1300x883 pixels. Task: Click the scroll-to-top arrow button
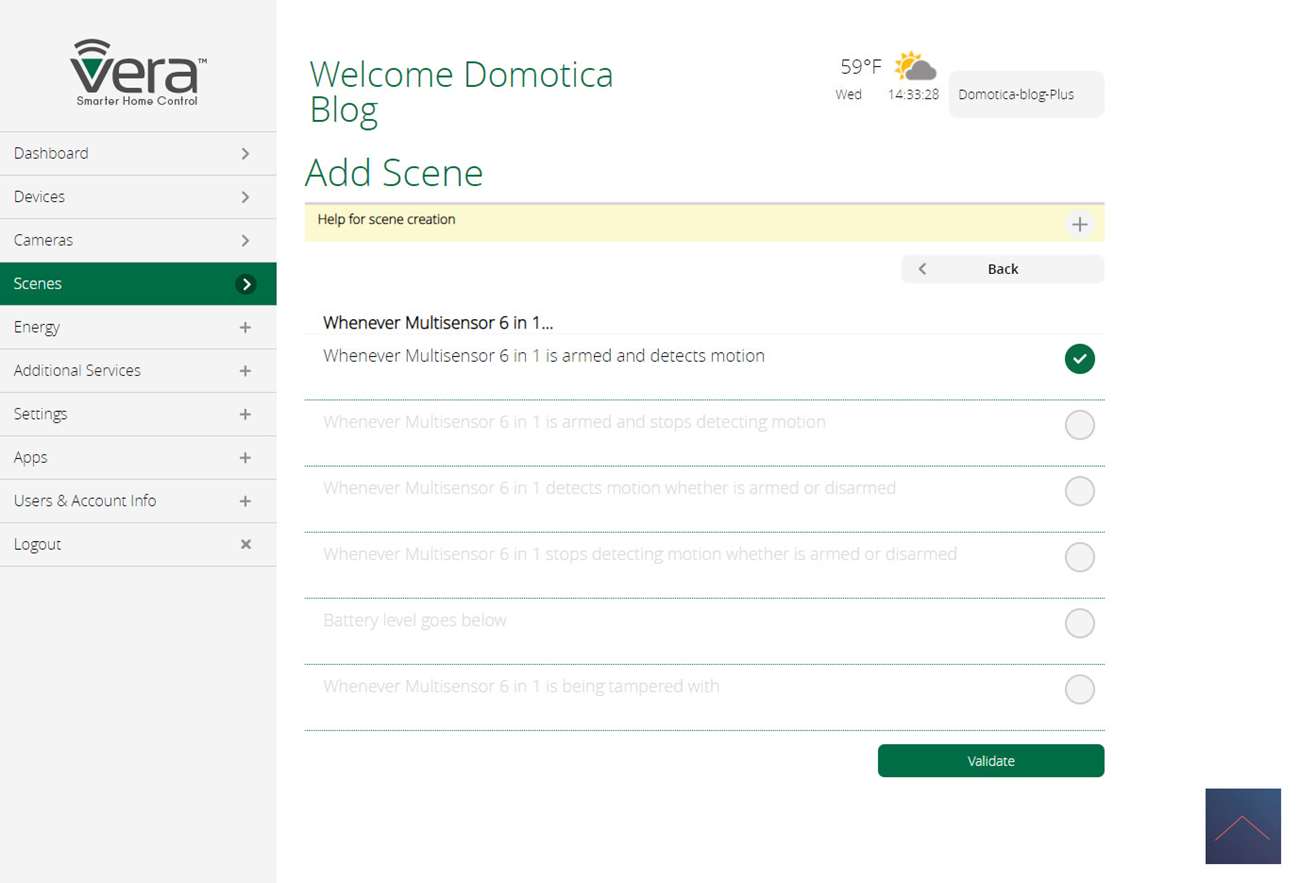click(x=1242, y=826)
